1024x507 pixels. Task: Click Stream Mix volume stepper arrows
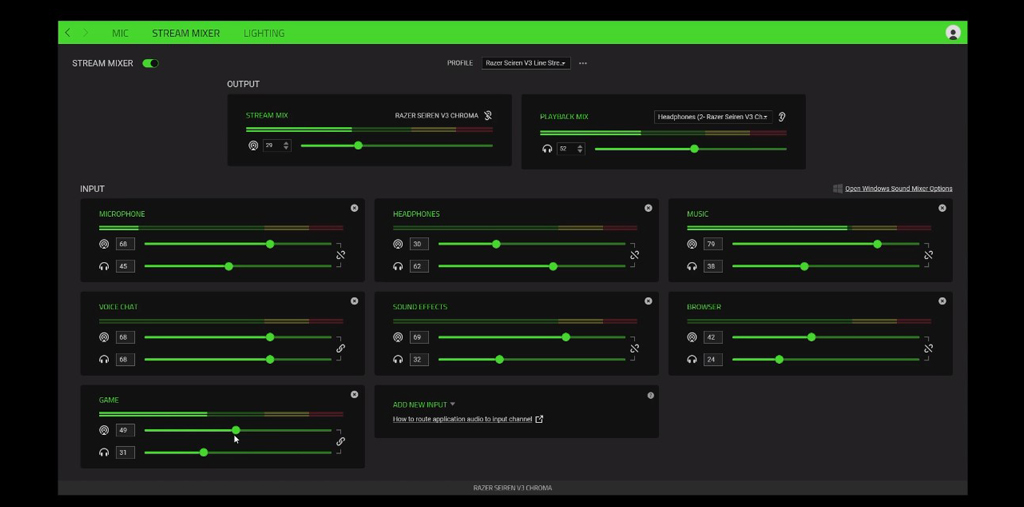[x=286, y=146]
